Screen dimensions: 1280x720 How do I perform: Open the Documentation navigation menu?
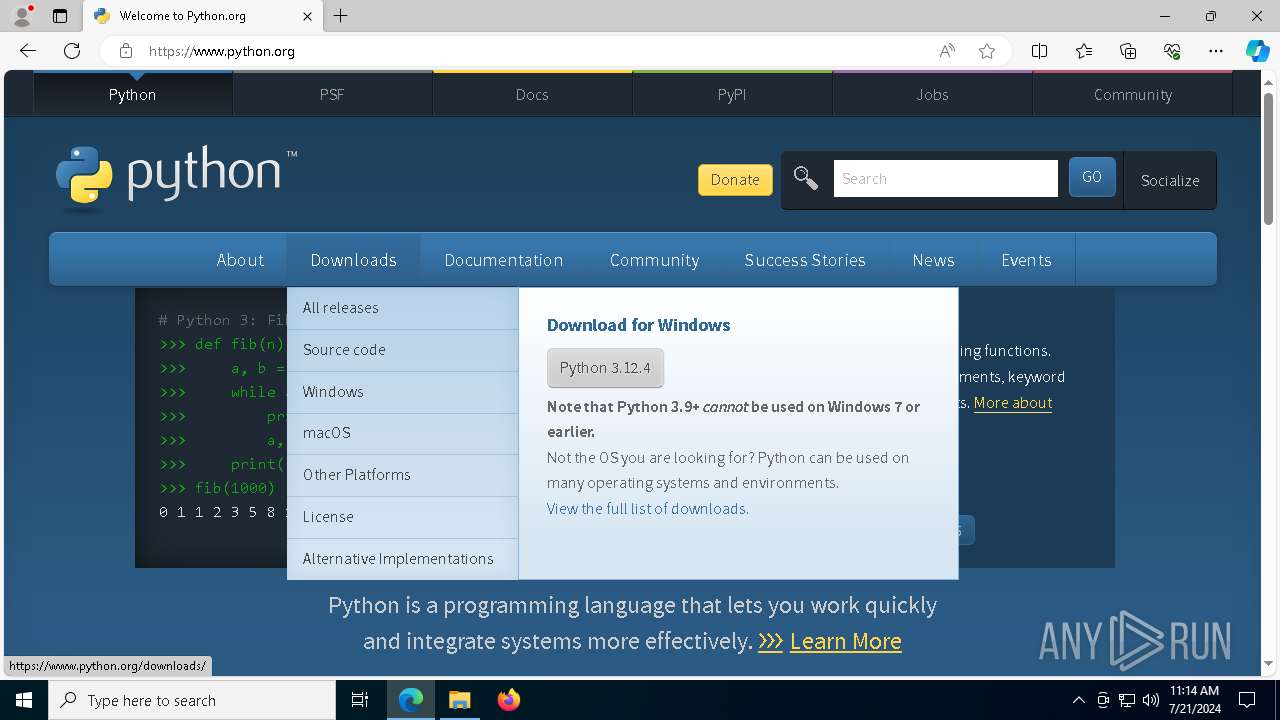tap(504, 260)
